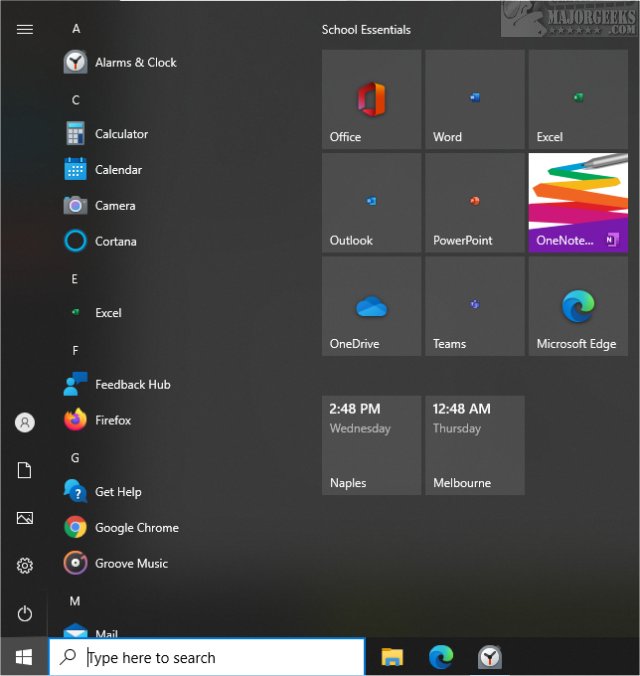Open the Camera app
640x676 pixels.
[x=100, y=205]
